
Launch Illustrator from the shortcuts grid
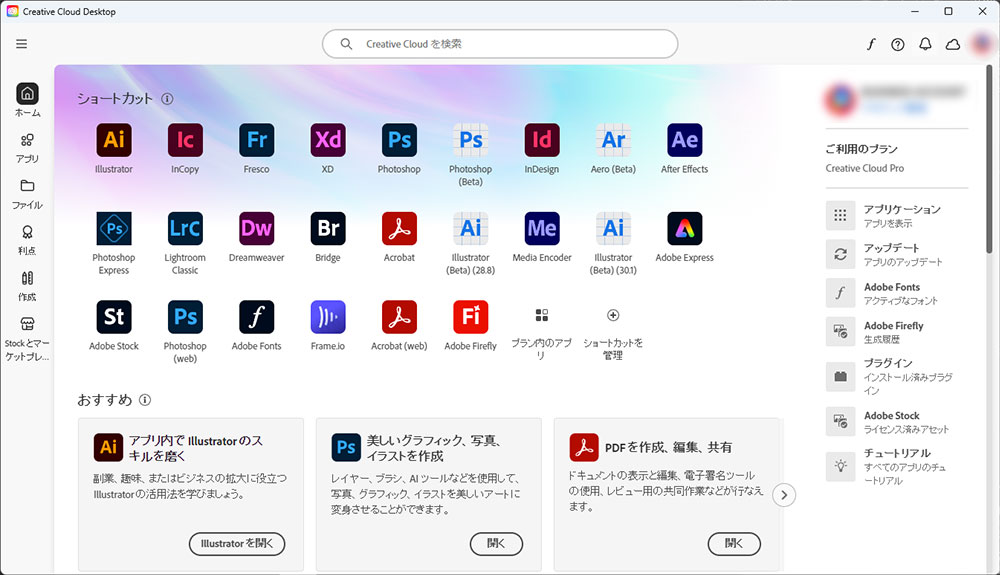point(113,140)
